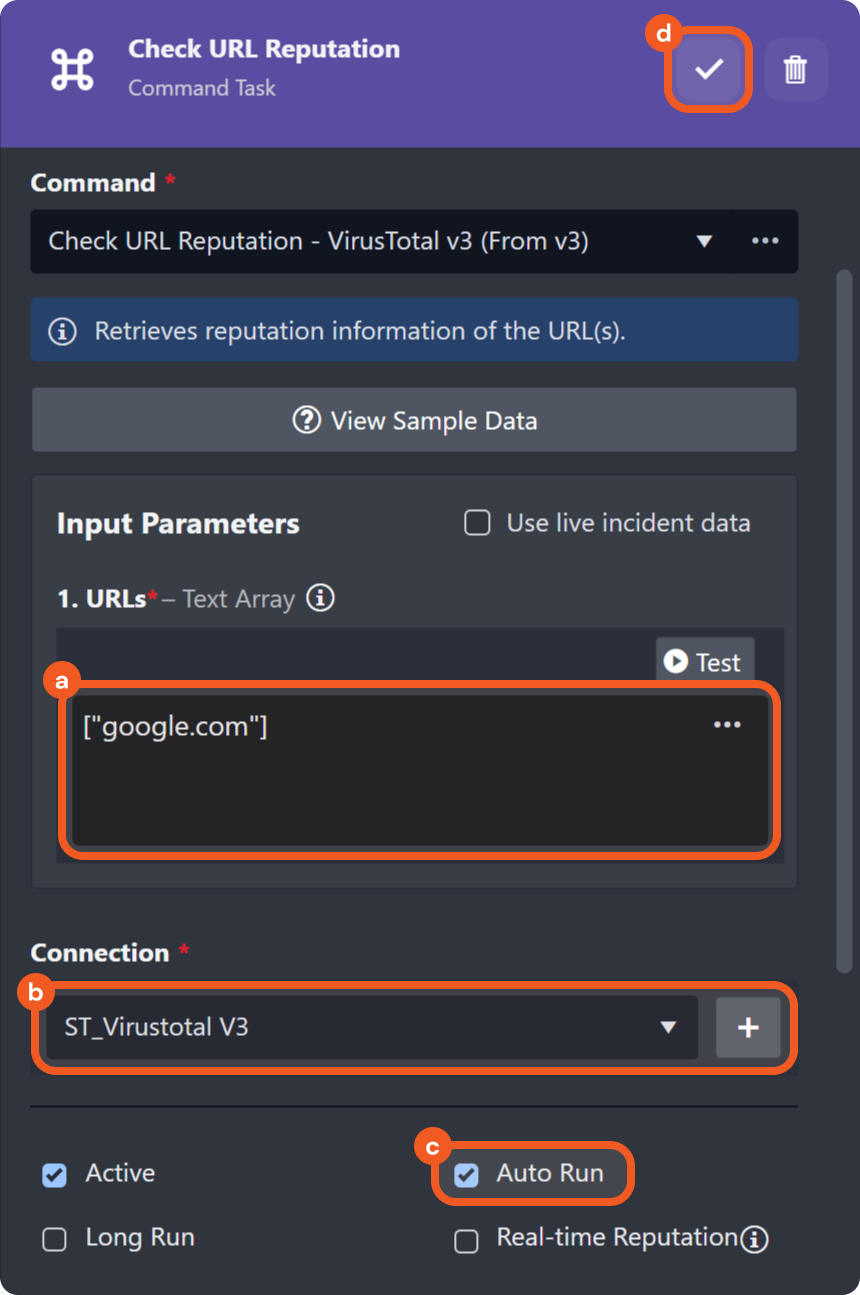Viewport: 860px width, 1295px height.
Task: Enable Use live incident data checkbox
Action: click(x=478, y=523)
